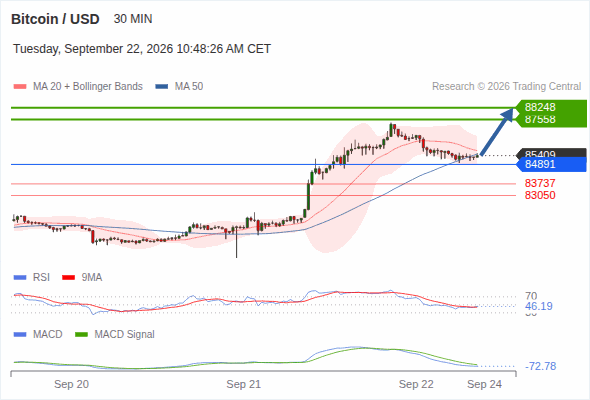Click the Sep 20 date marker
The image size is (590, 400).
coord(71,384)
